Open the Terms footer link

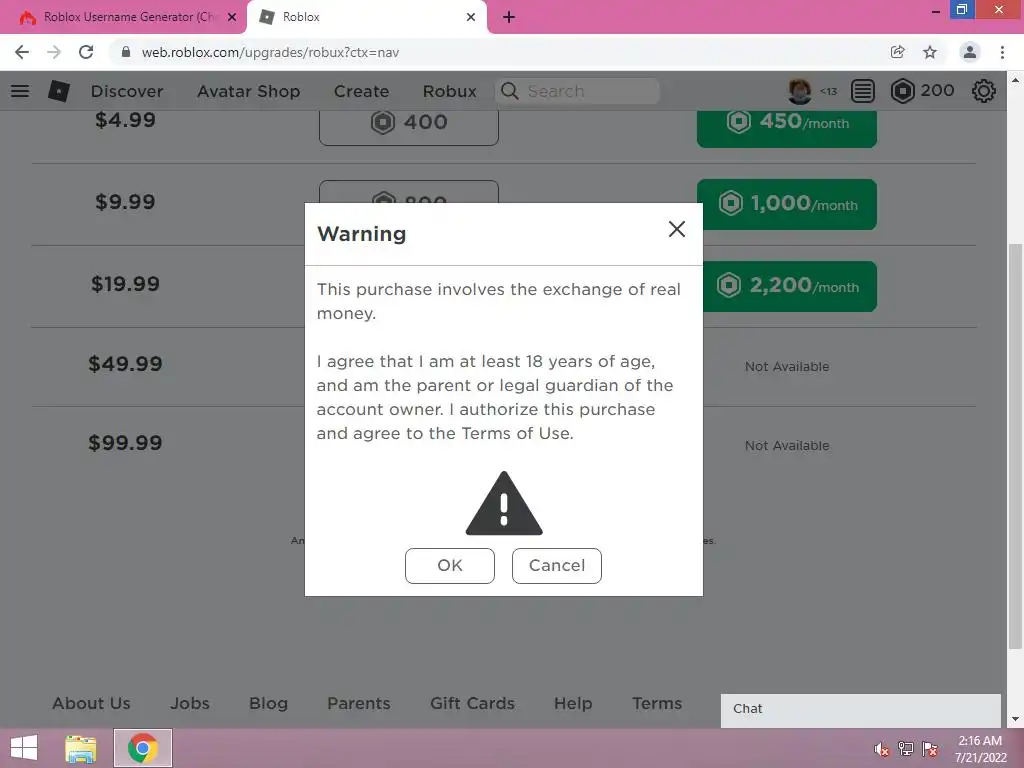[657, 703]
